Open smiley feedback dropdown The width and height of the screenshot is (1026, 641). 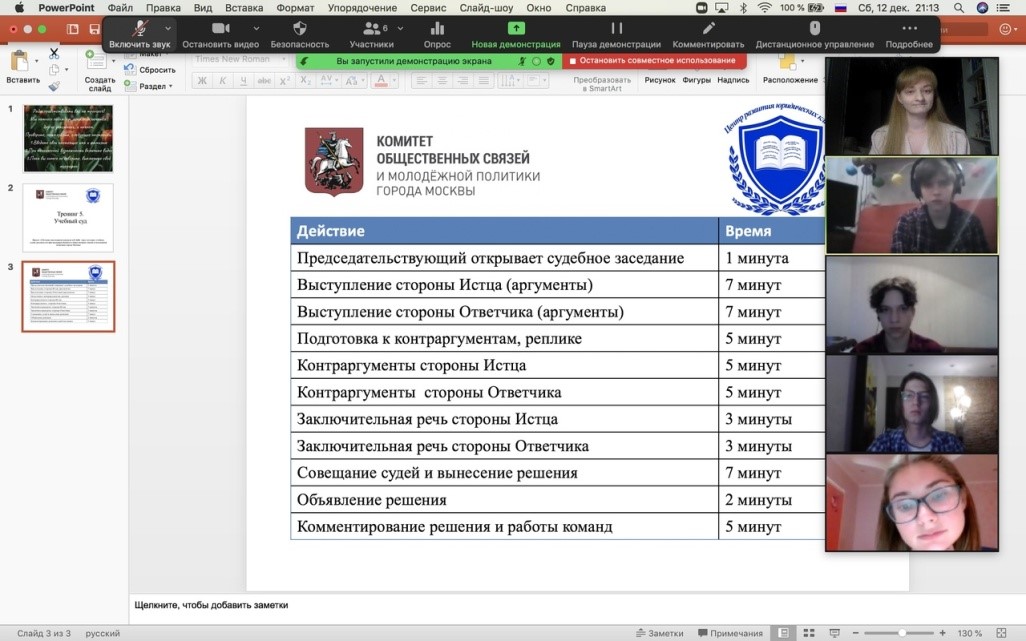1008,29
